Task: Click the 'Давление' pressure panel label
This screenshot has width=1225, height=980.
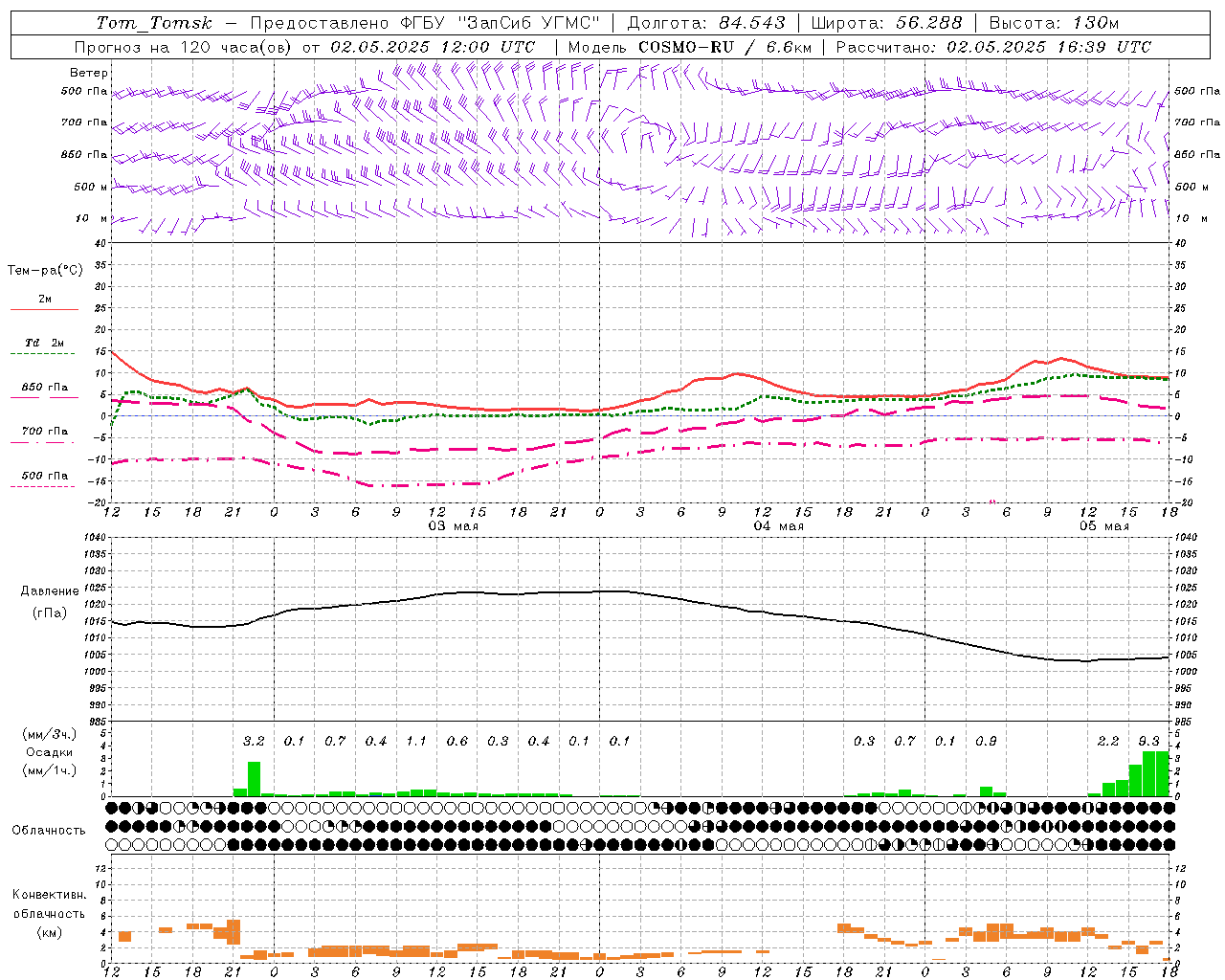Action: pos(50,591)
